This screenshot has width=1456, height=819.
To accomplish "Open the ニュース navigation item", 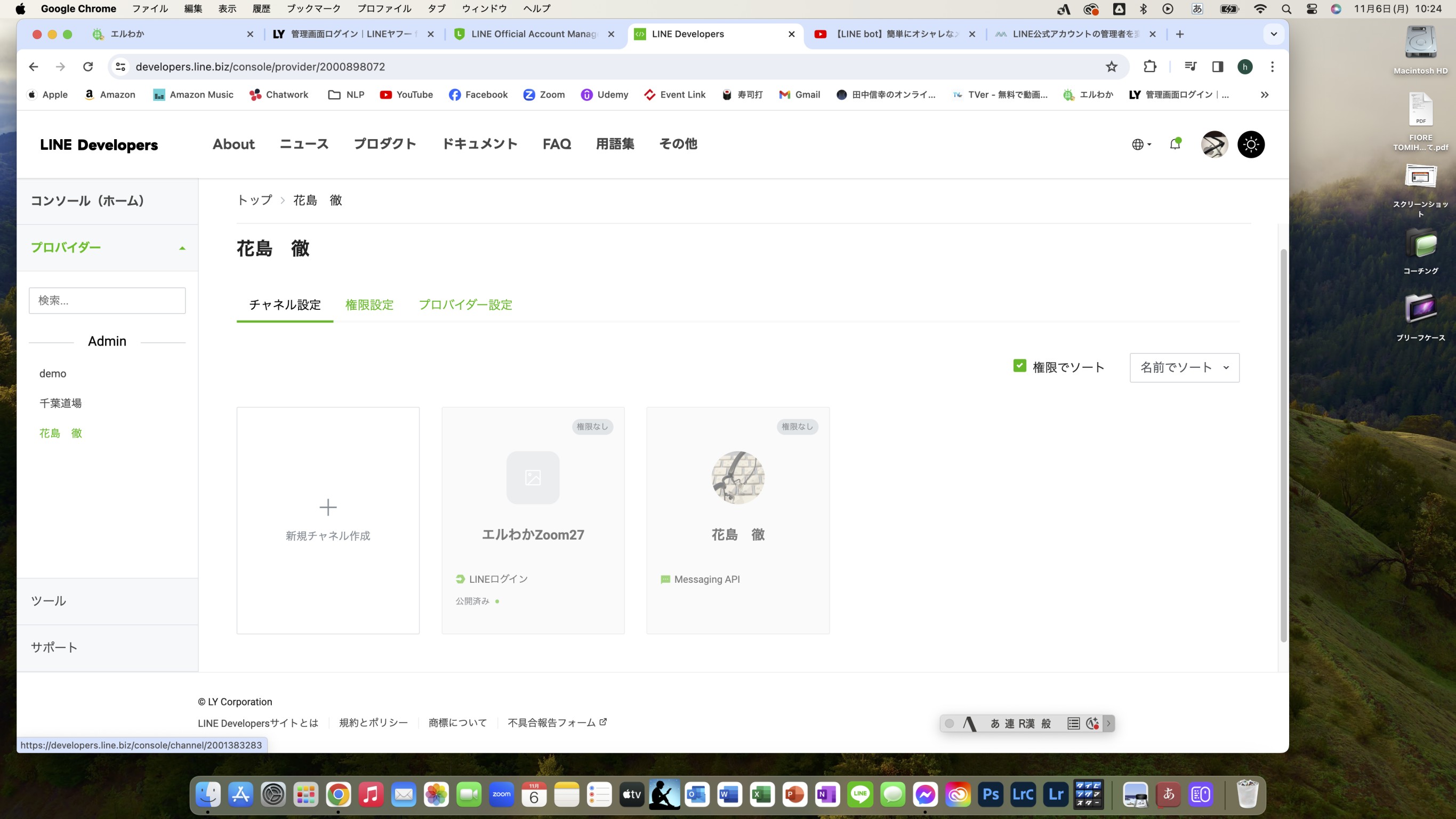I will coord(304,144).
